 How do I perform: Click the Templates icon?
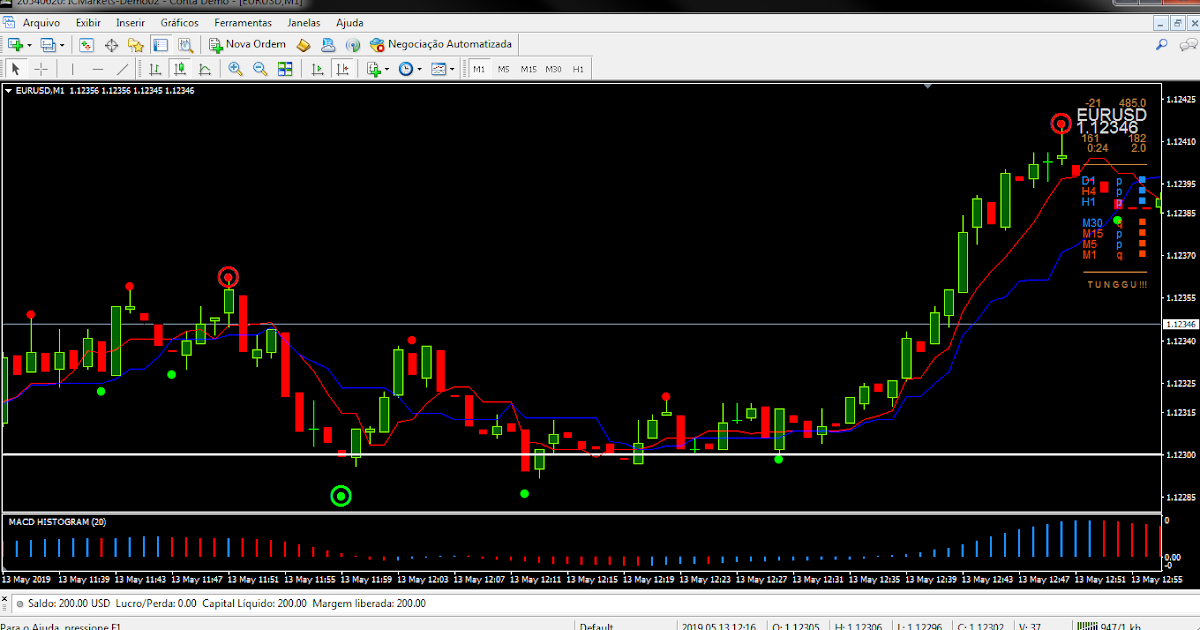[x=438, y=69]
